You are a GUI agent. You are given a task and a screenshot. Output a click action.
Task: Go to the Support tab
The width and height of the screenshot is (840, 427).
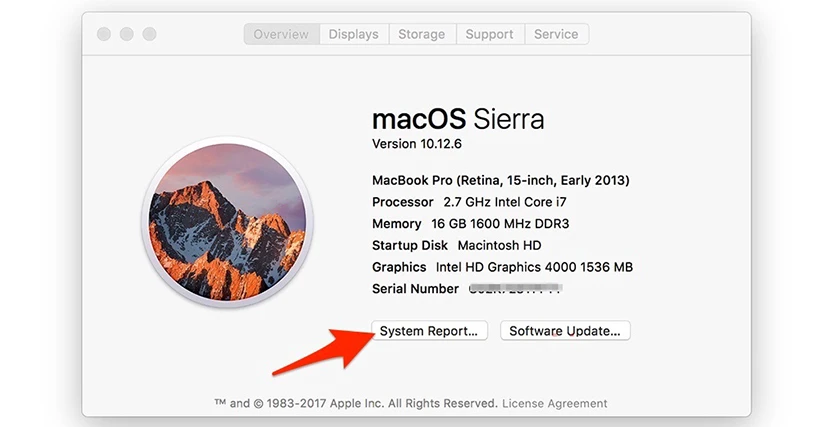point(490,34)
